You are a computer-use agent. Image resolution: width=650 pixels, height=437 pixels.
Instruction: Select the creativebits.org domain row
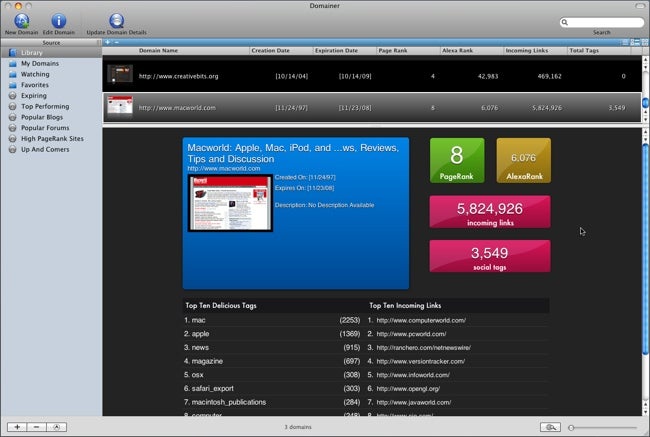[x=372, y=76]
